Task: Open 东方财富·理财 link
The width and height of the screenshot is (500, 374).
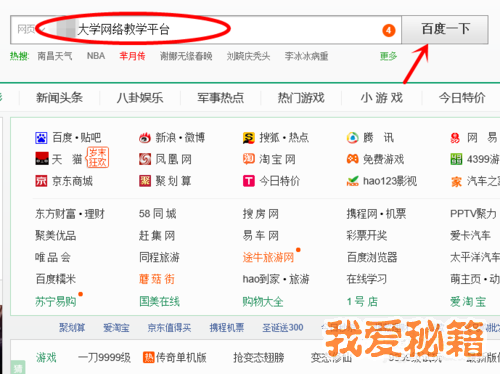Action: (70, 214)
